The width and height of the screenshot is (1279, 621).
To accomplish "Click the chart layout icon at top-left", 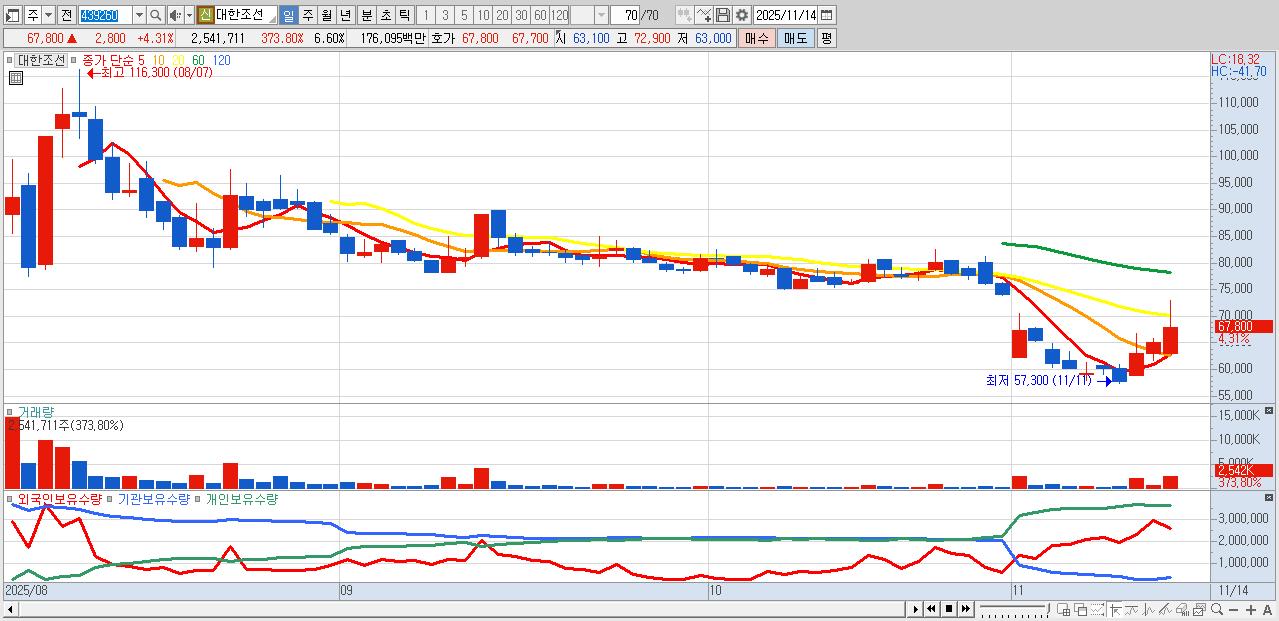I will (14, 15).
